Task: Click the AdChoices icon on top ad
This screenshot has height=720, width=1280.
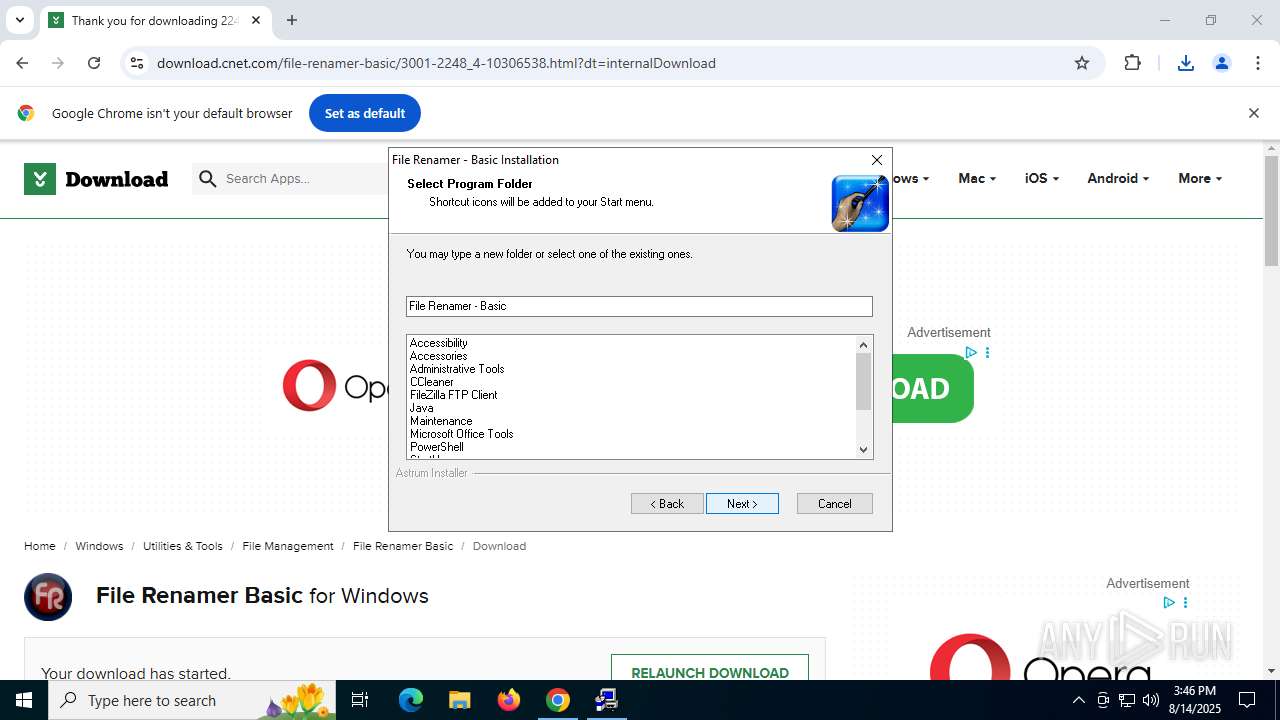Action: tap(970, 353)
